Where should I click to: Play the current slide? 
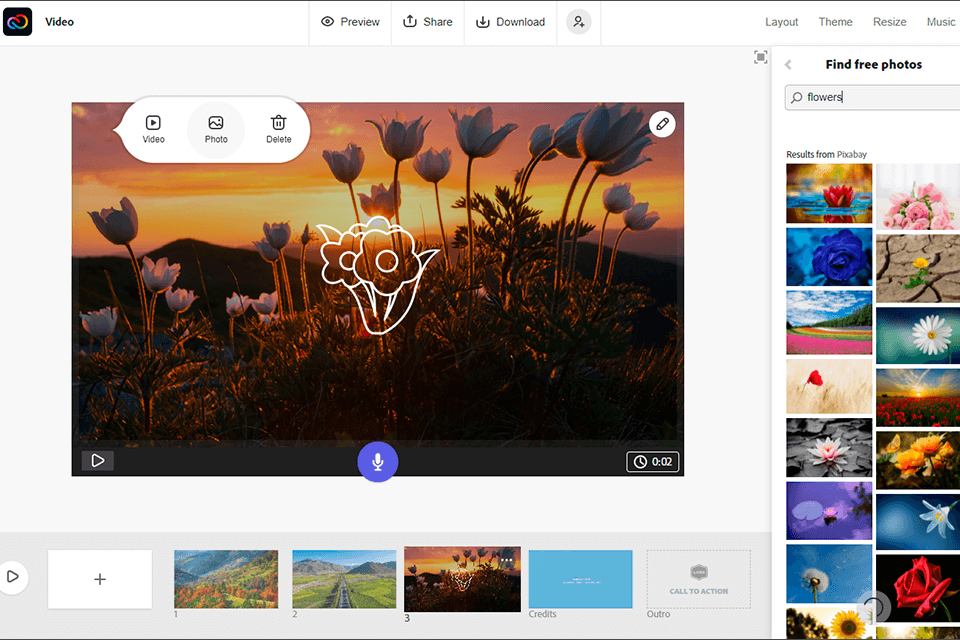point(97,461)
